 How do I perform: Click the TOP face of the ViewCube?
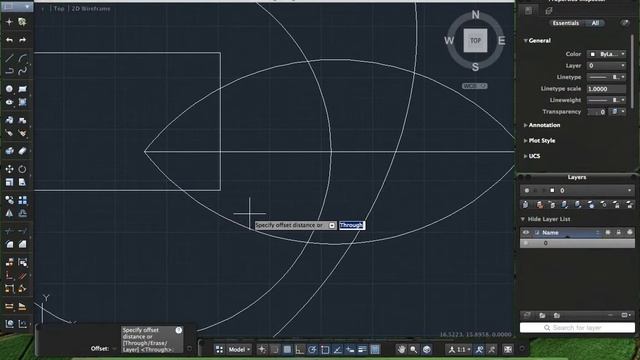(475, 40)
